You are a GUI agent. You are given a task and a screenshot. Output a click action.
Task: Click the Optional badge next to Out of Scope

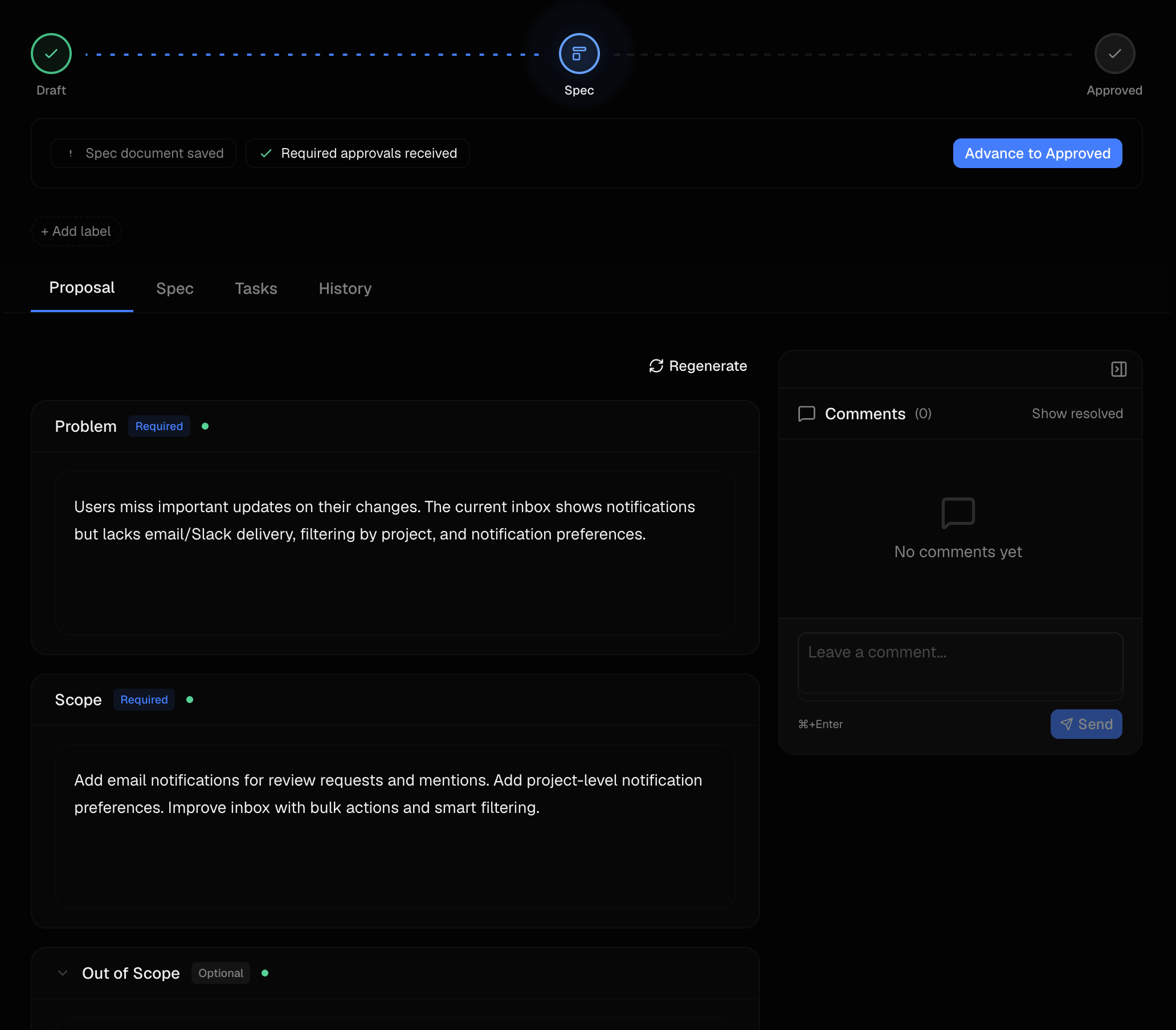pyautogui.click(x=220, y=974)
